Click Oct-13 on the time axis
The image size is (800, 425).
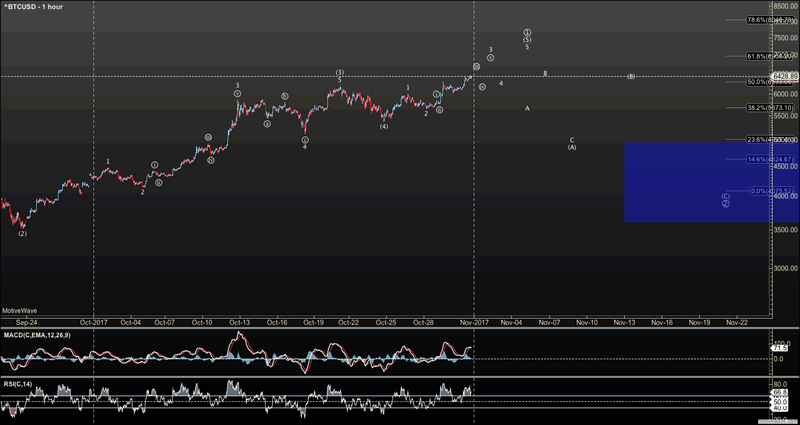(239, 323)
